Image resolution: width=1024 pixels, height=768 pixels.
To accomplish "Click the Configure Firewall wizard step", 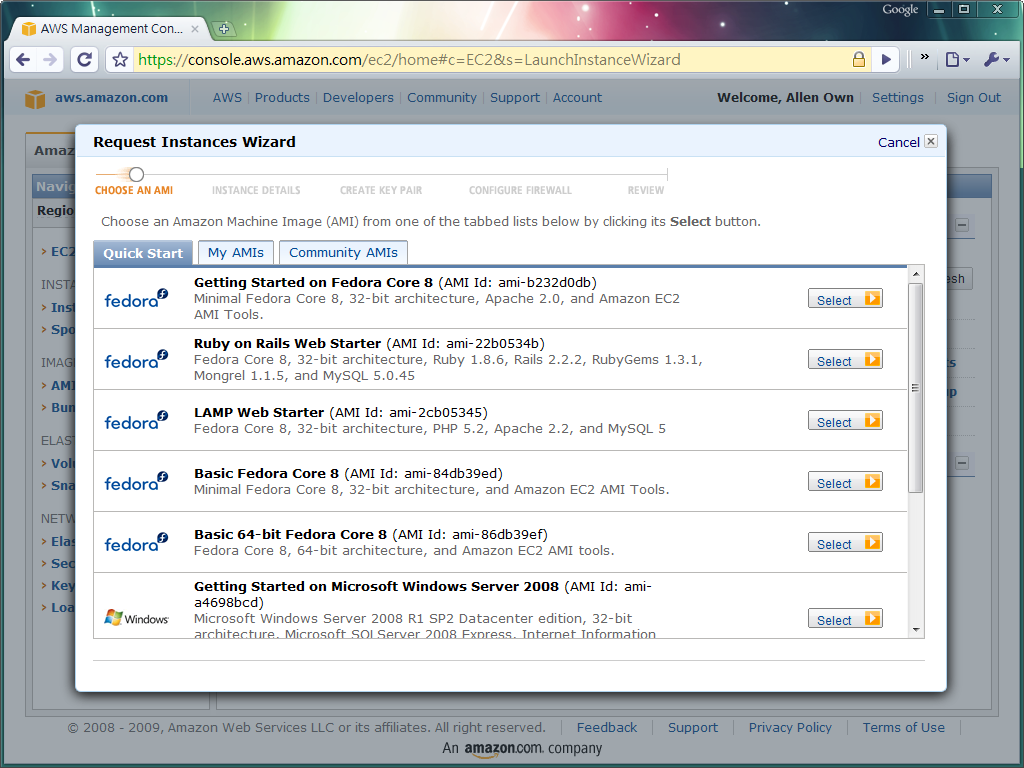I will pos(520,191).
